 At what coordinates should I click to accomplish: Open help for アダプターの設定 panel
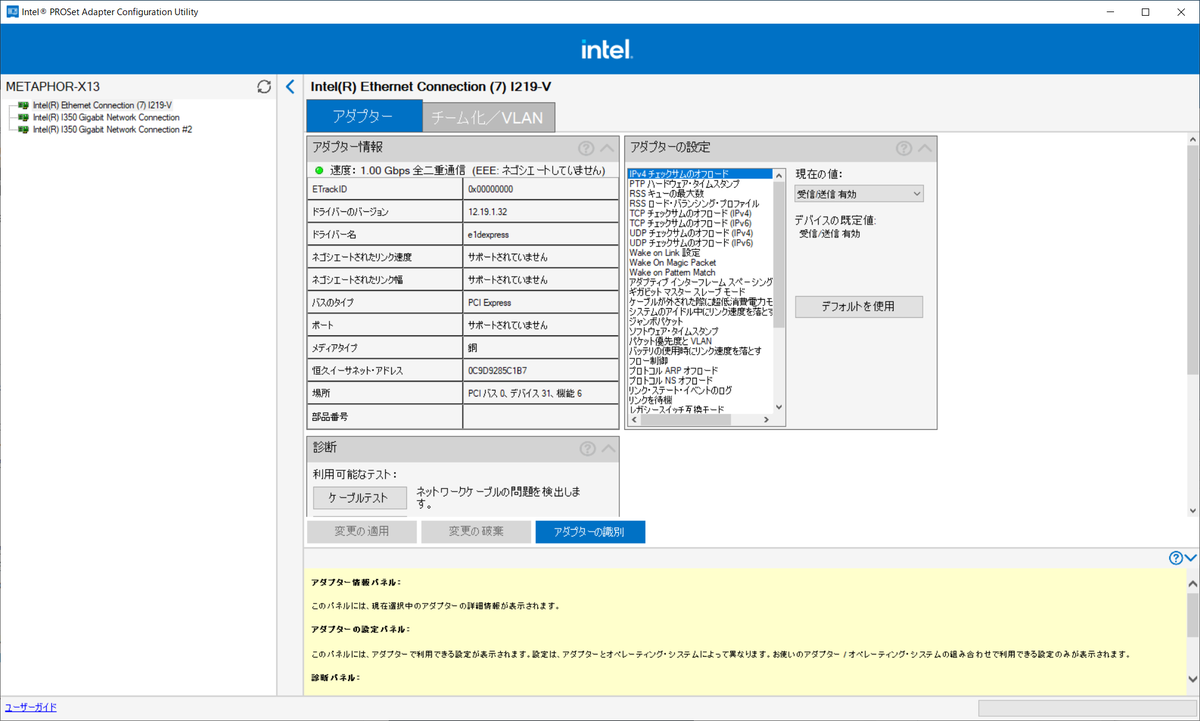tap(903, 148)
